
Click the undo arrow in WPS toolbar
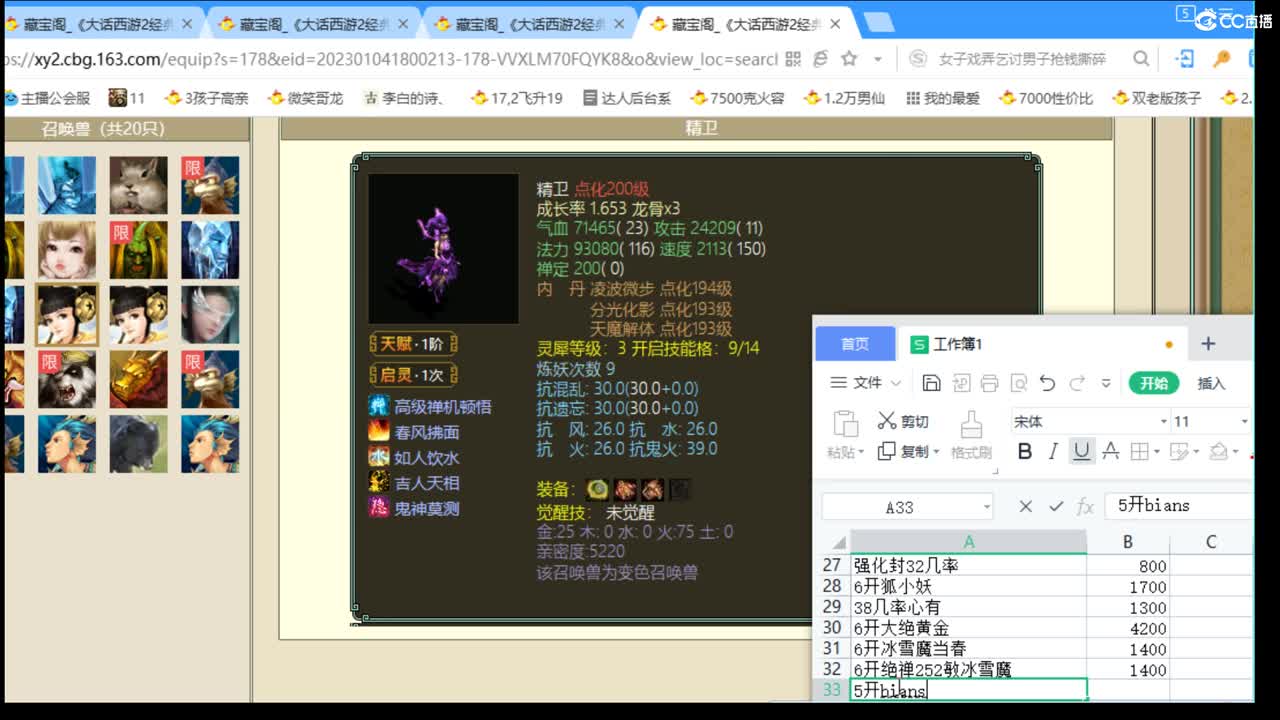[x=1047, y=383]
